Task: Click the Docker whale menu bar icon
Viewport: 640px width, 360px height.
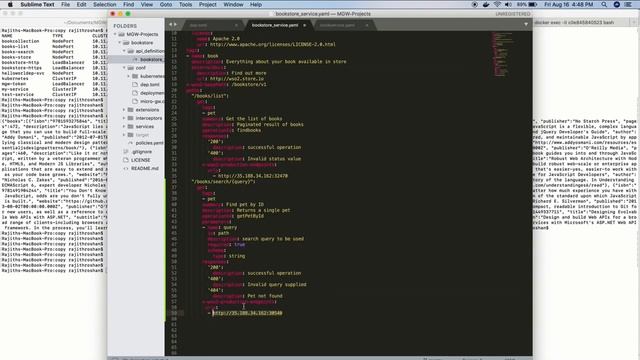Action: (486, 4)
